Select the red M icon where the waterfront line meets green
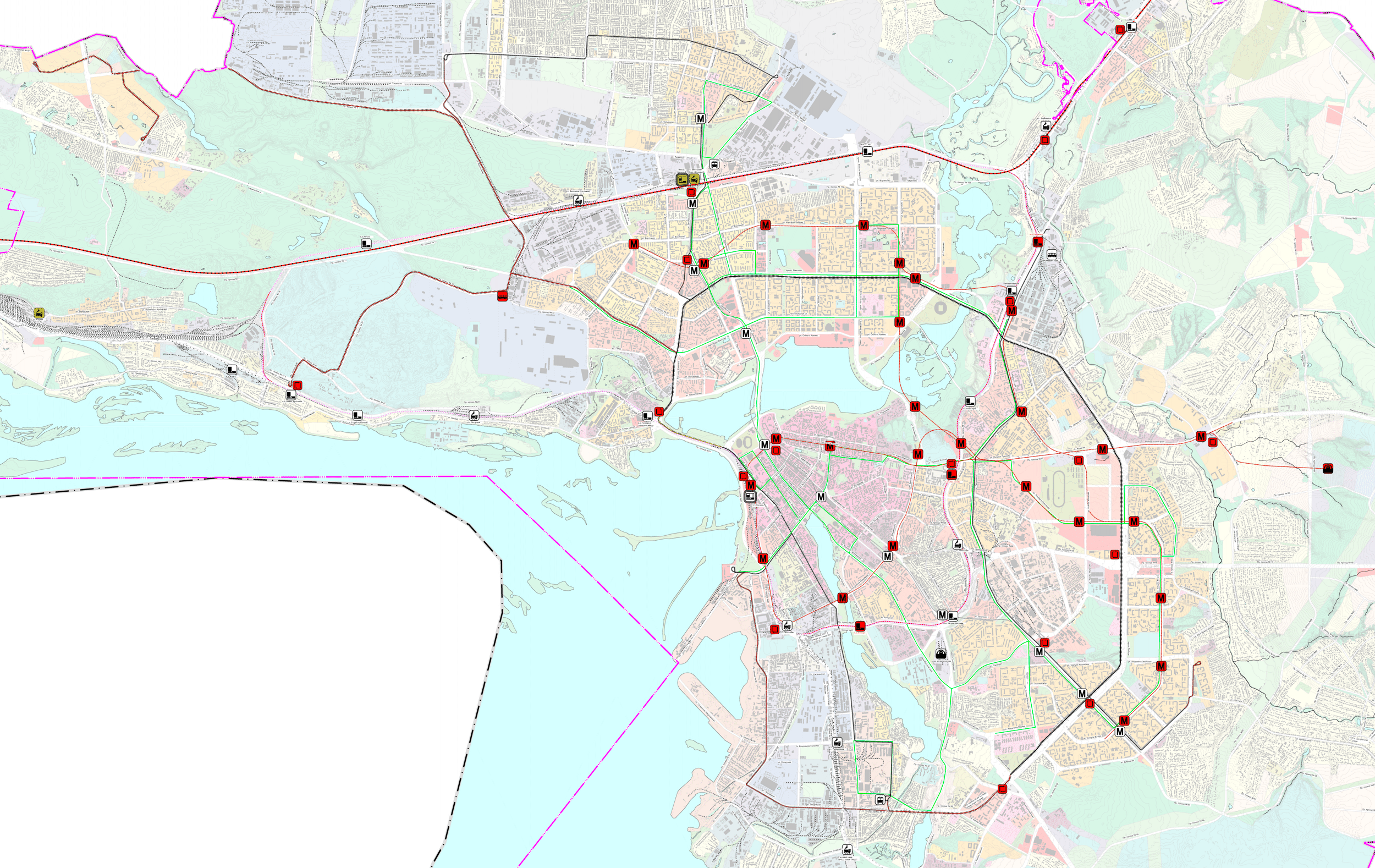Image resolution: width=1375 pixels, height=868 pixels. [x=763, y=558]
